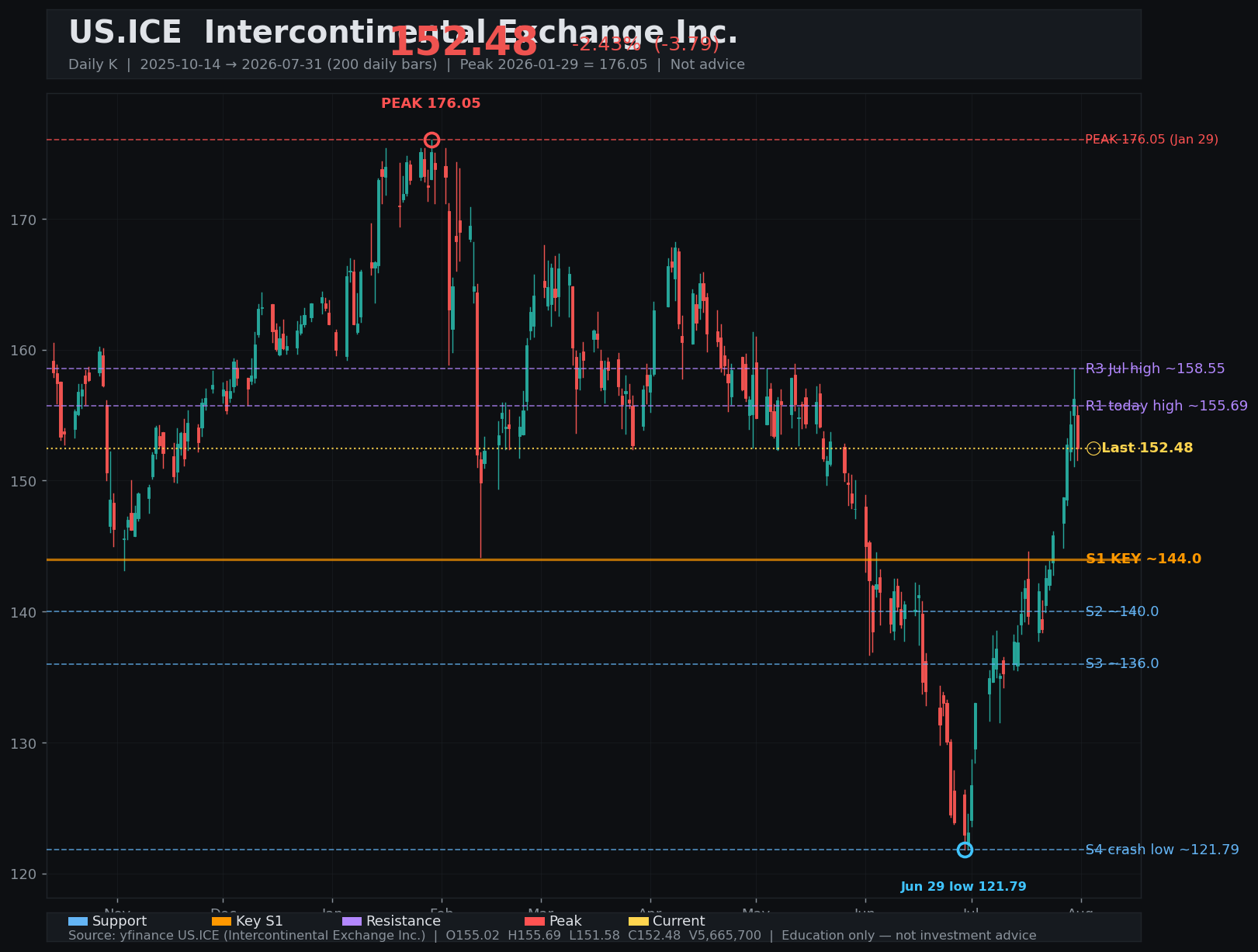Select the 'Resistance' legend label

point(404,921)
